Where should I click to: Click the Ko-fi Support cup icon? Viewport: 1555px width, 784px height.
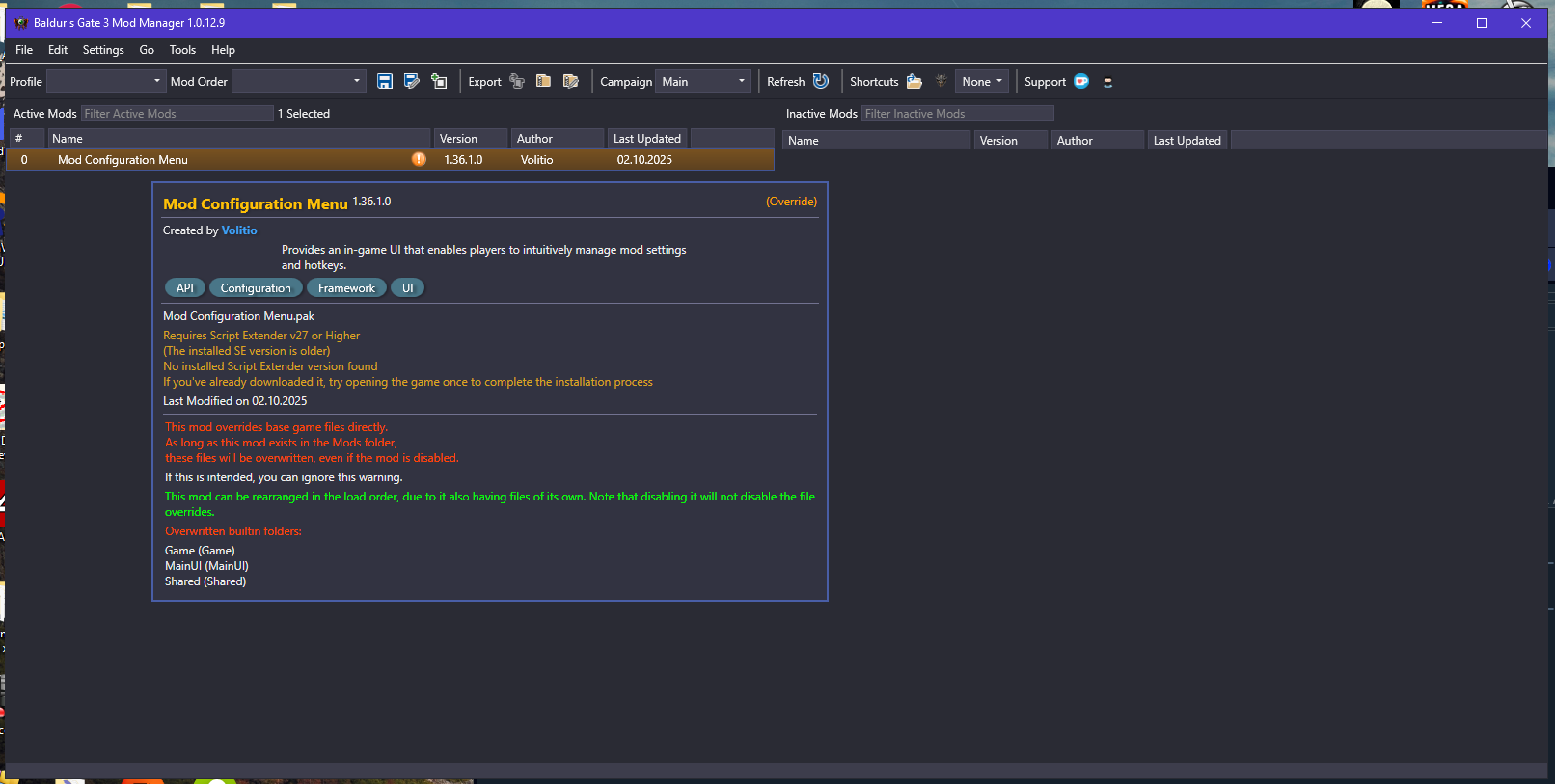pos(1081,81)
